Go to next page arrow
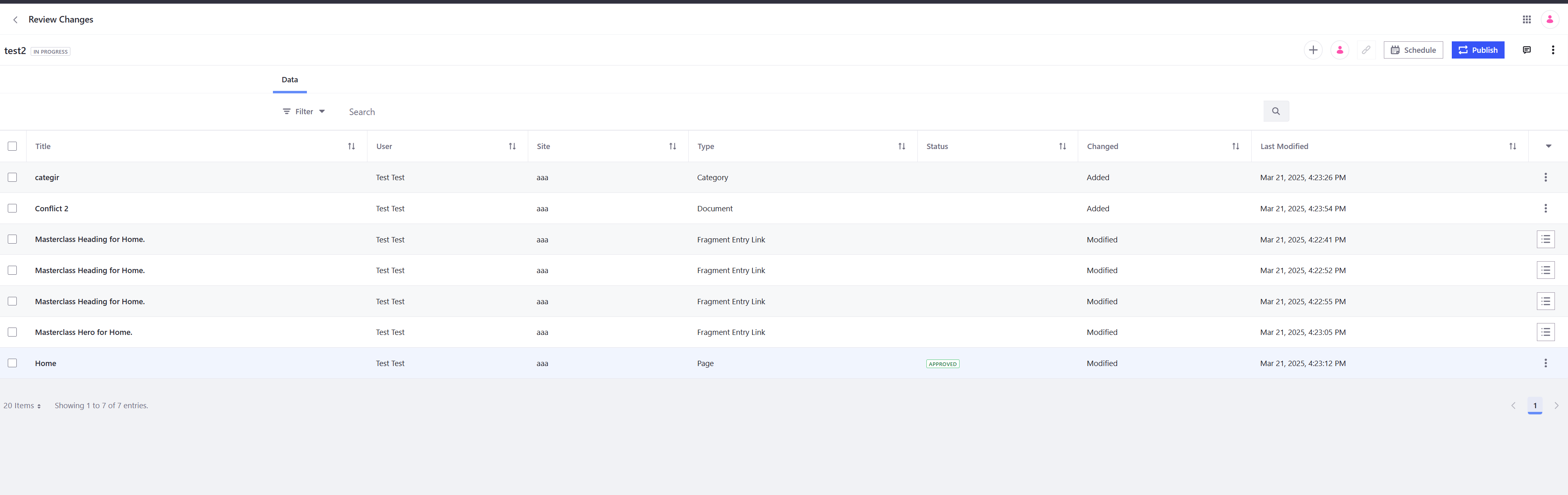Screen dimensions: 1568x495 [x=1556, y=405]
